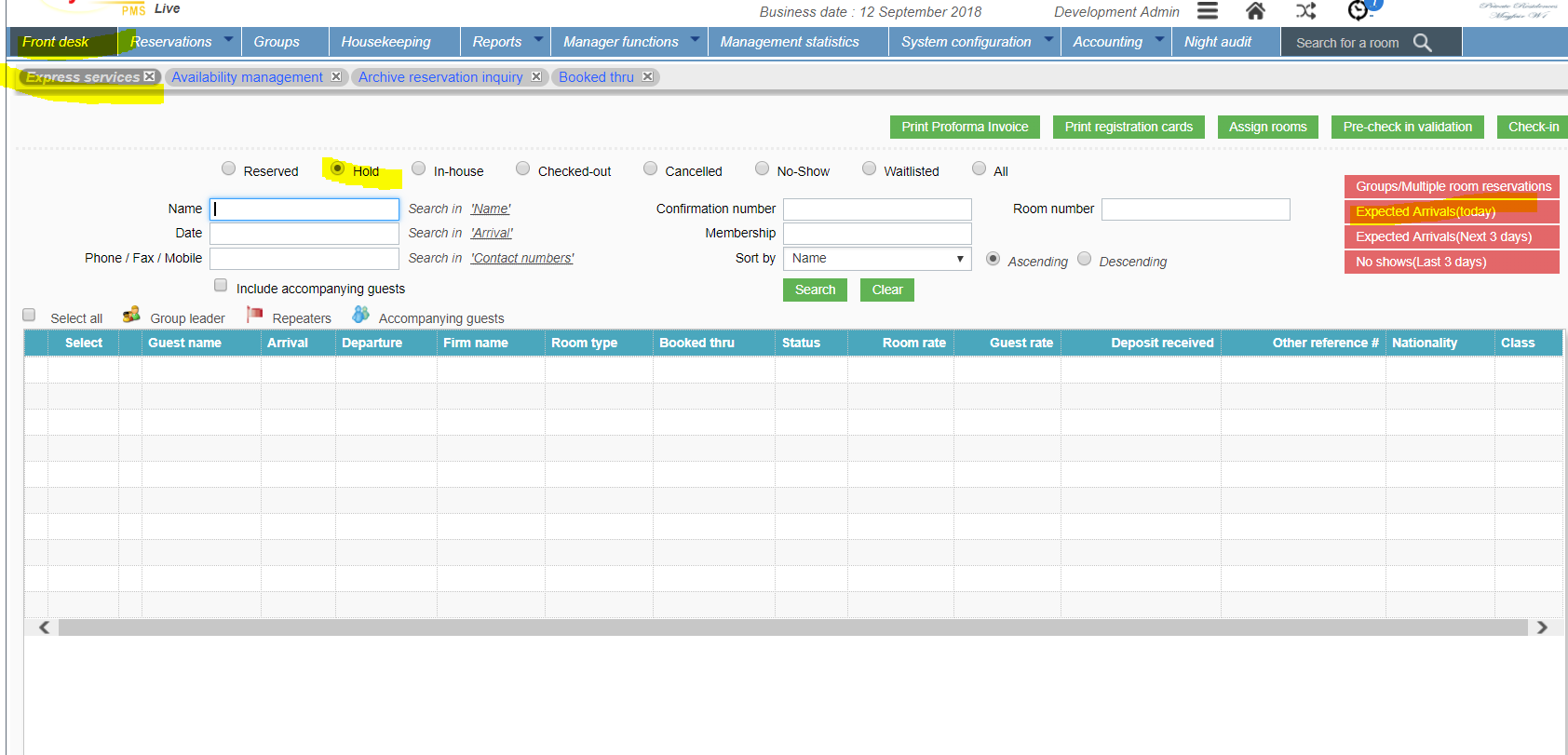Go to the home icon
1568x755 pixels.
point(1255,11)
